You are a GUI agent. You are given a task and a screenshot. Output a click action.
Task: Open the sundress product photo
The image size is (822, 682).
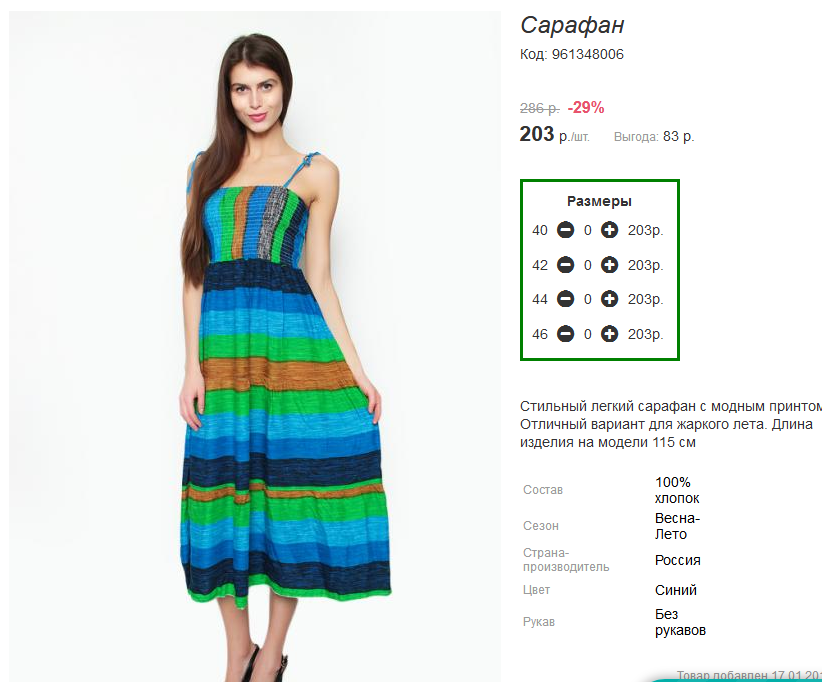point(255,347)
